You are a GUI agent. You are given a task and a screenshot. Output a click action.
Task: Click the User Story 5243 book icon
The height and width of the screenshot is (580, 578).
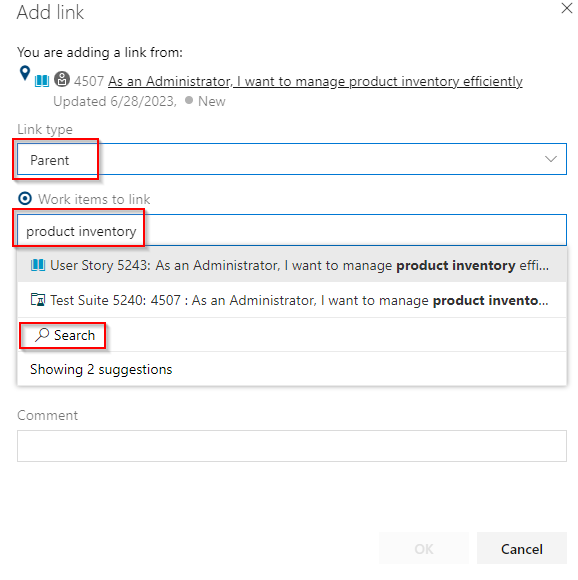pos(38,265)
